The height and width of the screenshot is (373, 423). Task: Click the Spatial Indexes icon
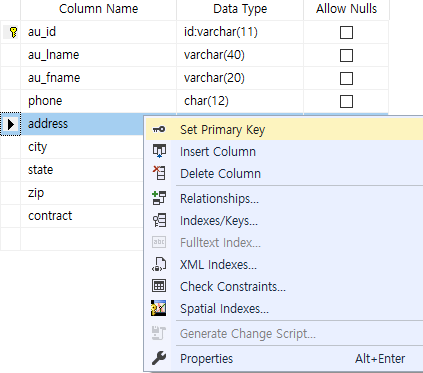point(159,308)
